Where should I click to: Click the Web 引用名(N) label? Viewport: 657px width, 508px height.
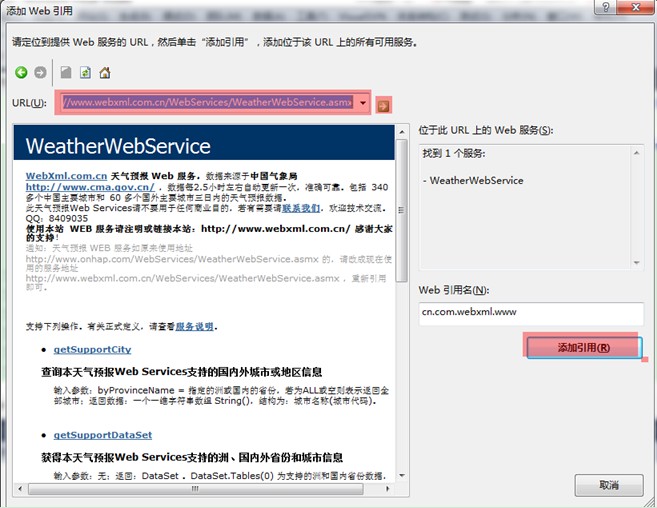coord(454,290)
